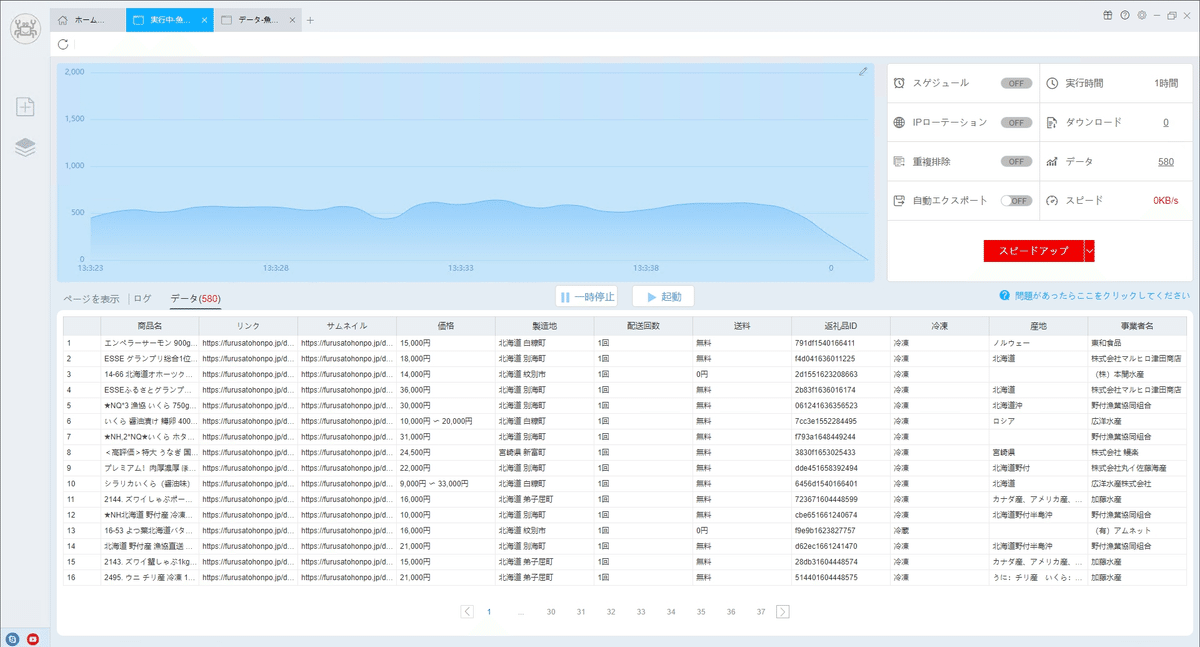Click the refresh icon below the tabs
Viewport: 1200px width, 647px height.
pyautogui.click(x=64, y=44)
